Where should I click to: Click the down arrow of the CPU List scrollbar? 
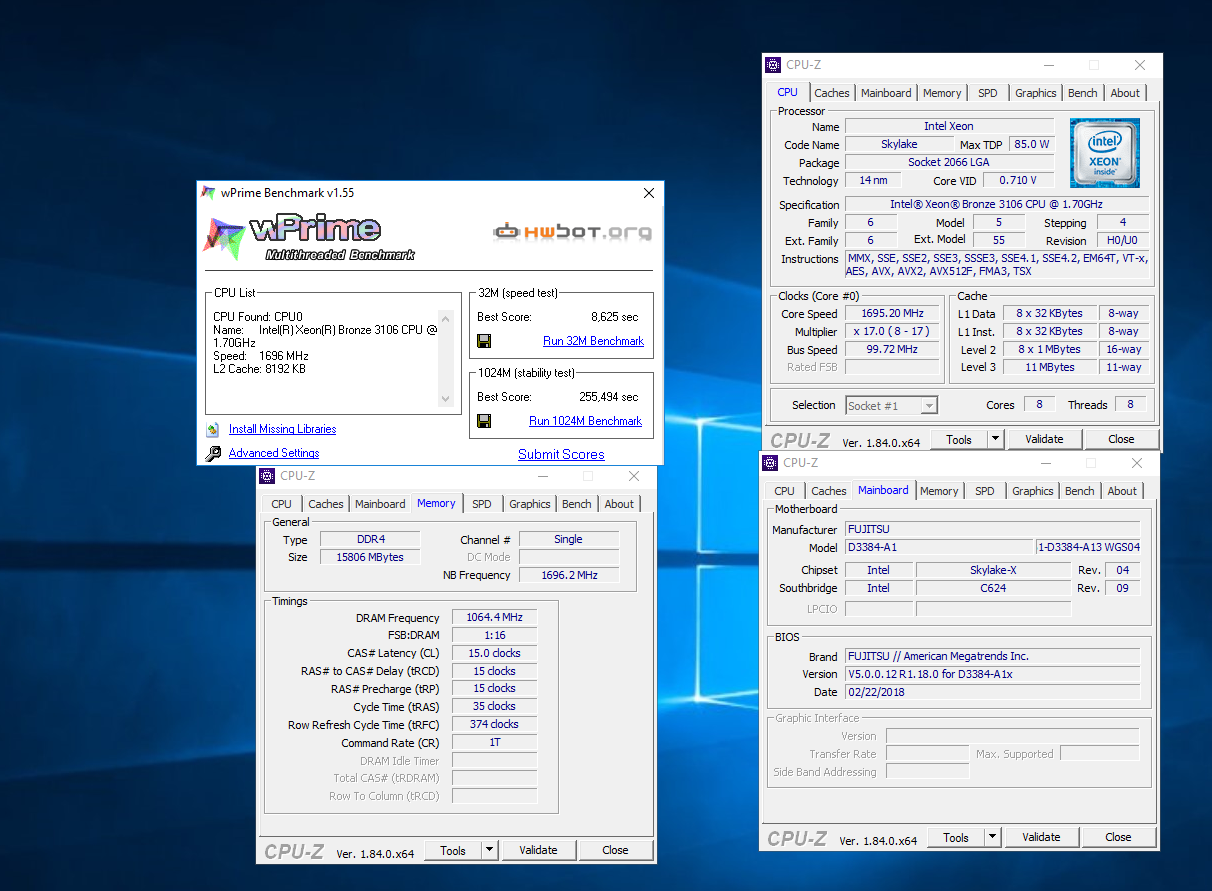(446, 399)
